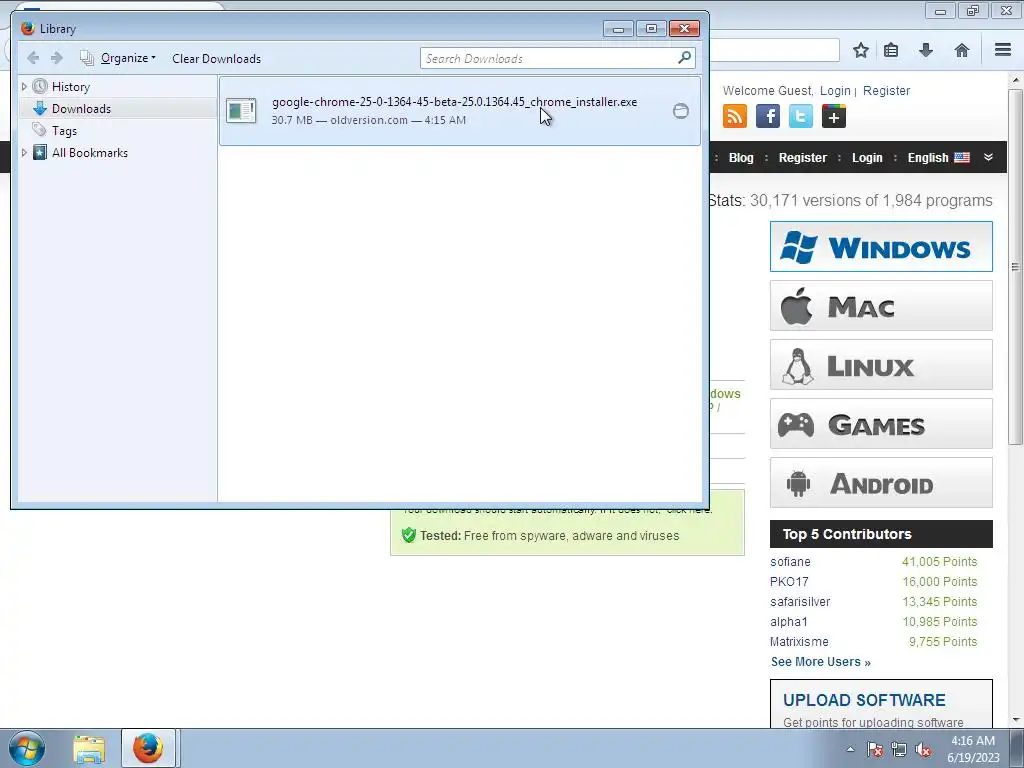
Task: Click network tray icon
Action: pos(899,749)
